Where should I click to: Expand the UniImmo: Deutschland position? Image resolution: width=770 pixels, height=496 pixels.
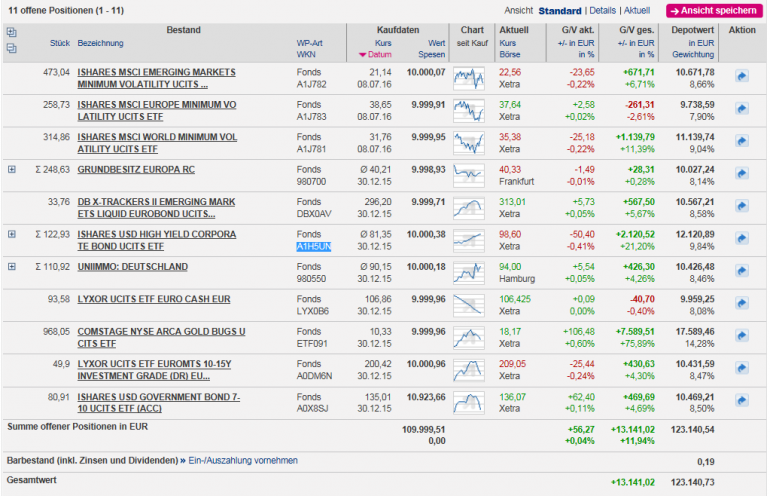pyautogui.click(x=12, y=267)
